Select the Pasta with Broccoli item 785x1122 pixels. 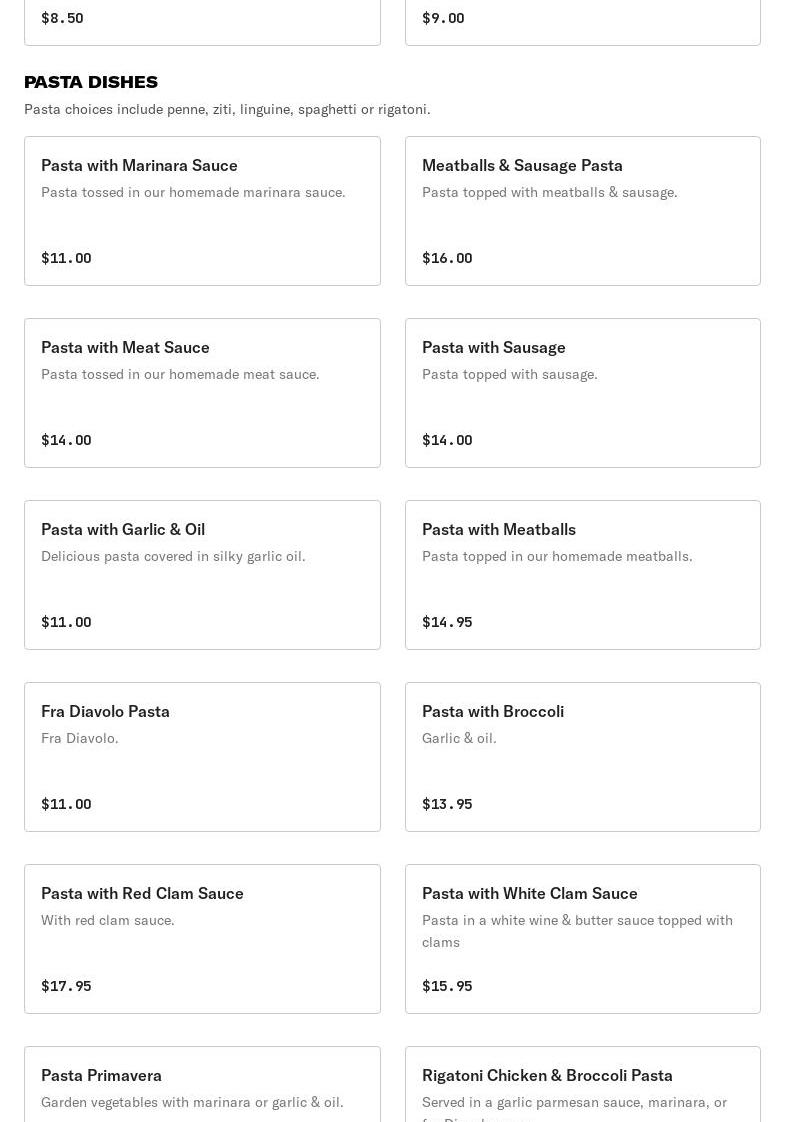(x=582, y=757)
